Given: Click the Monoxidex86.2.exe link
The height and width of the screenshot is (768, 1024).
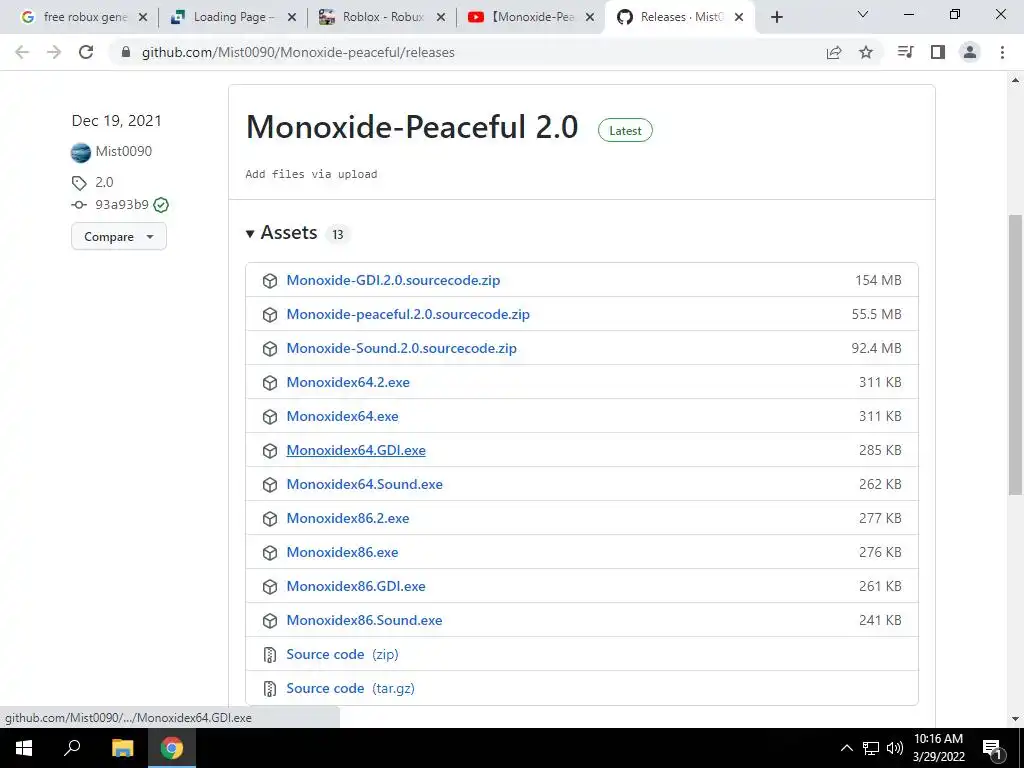Looking at the screenshot, I should coord(347,518).
